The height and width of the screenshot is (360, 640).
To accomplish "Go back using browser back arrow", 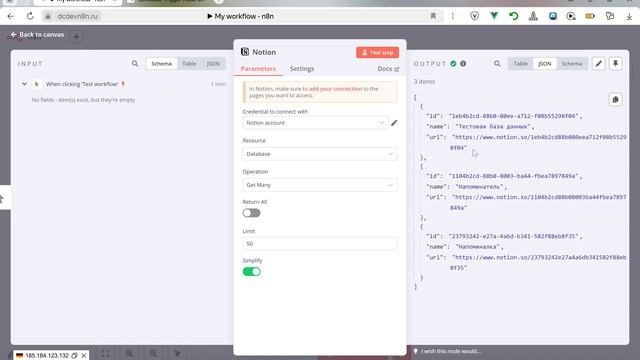I will (x=11, y=16).
